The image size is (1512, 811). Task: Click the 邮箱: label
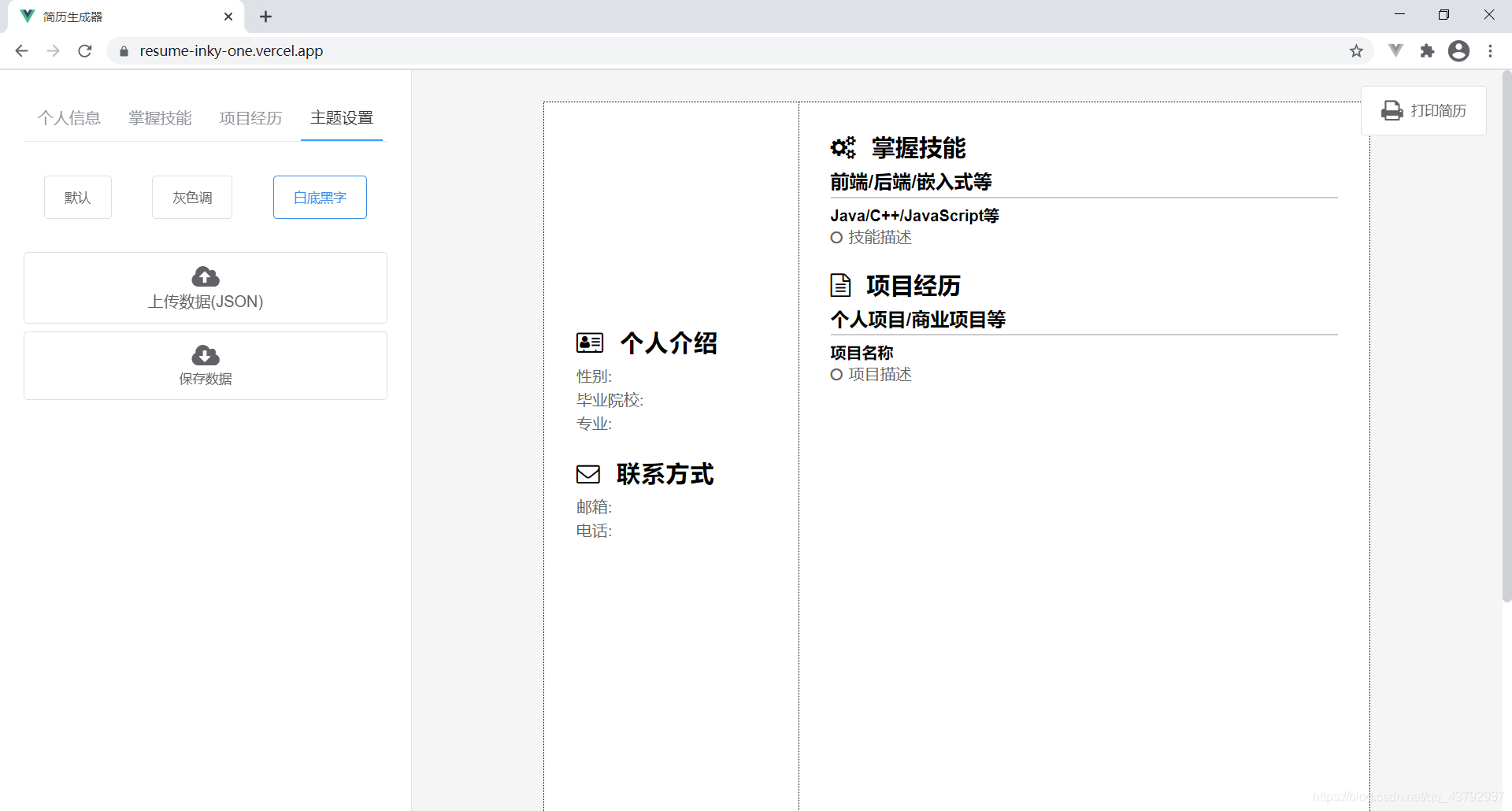(594, 507)
